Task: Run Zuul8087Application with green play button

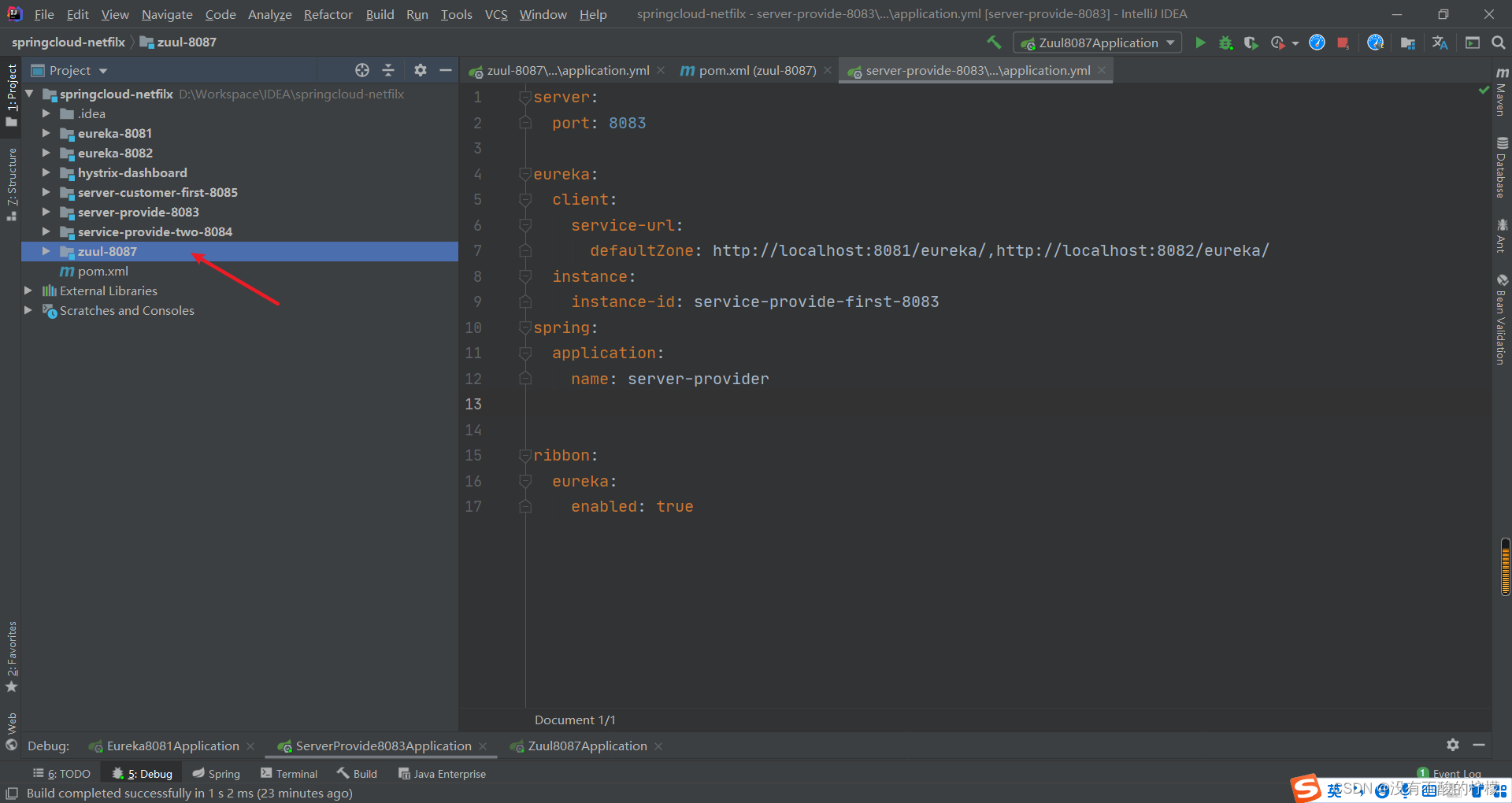Action: click(x=1200, y=43)
